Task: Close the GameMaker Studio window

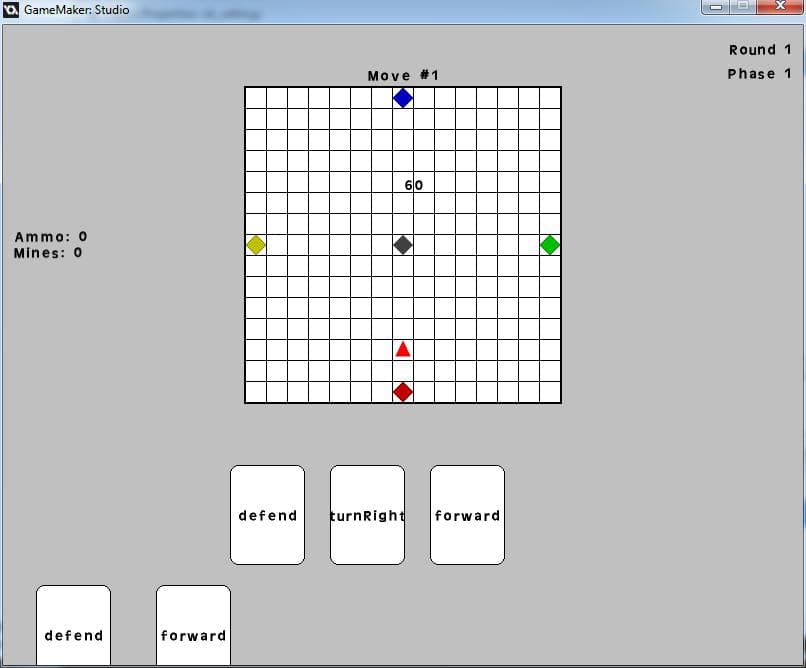Action: pyautogui.click(x=780, y=6)
